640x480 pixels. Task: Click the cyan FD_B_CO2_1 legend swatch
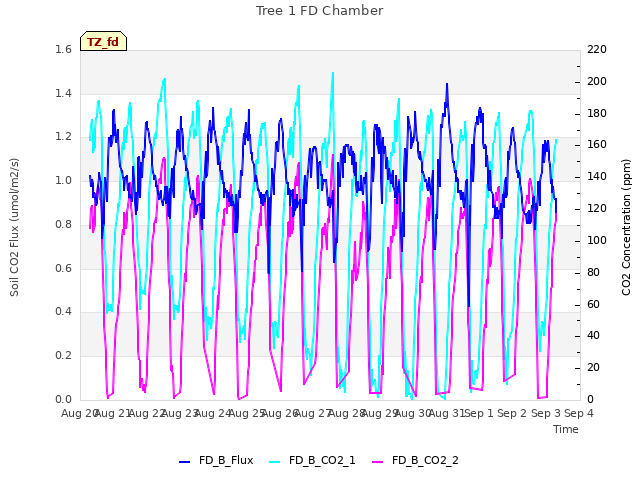click(275, 462)
